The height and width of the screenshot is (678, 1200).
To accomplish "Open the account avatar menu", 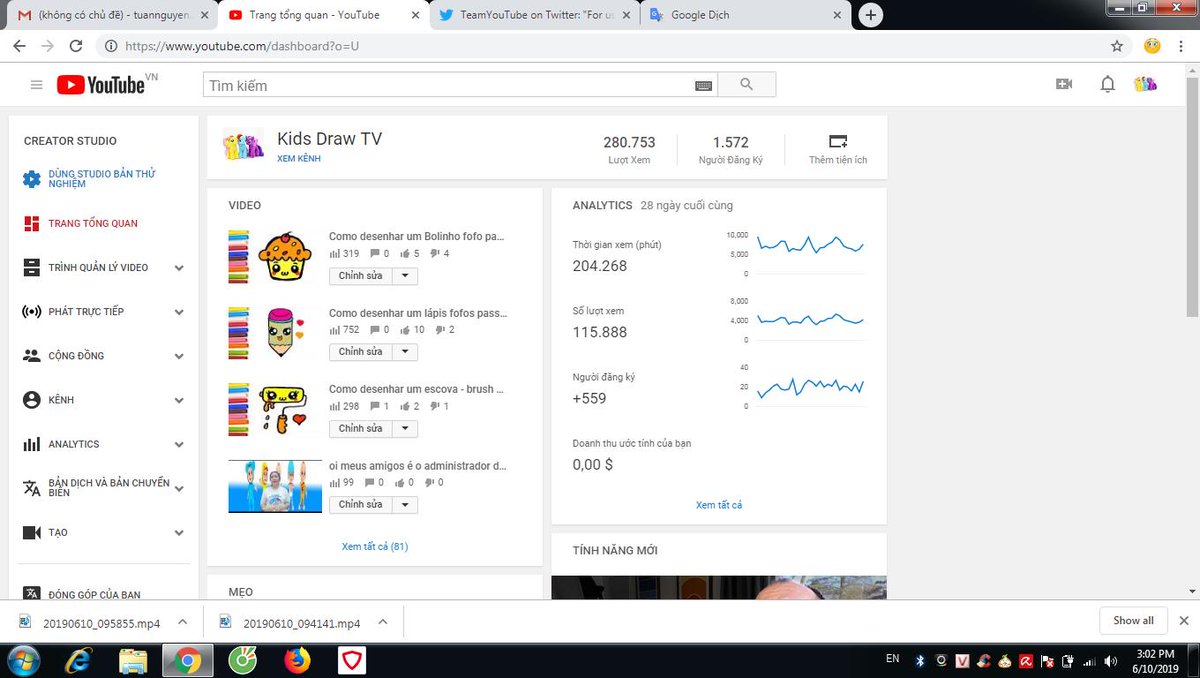I will point(1145,85).
